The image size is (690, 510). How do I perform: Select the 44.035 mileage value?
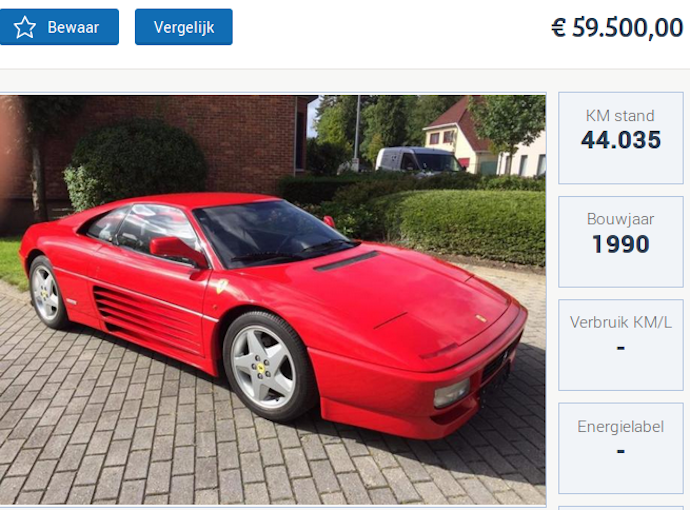pos(620,140)
